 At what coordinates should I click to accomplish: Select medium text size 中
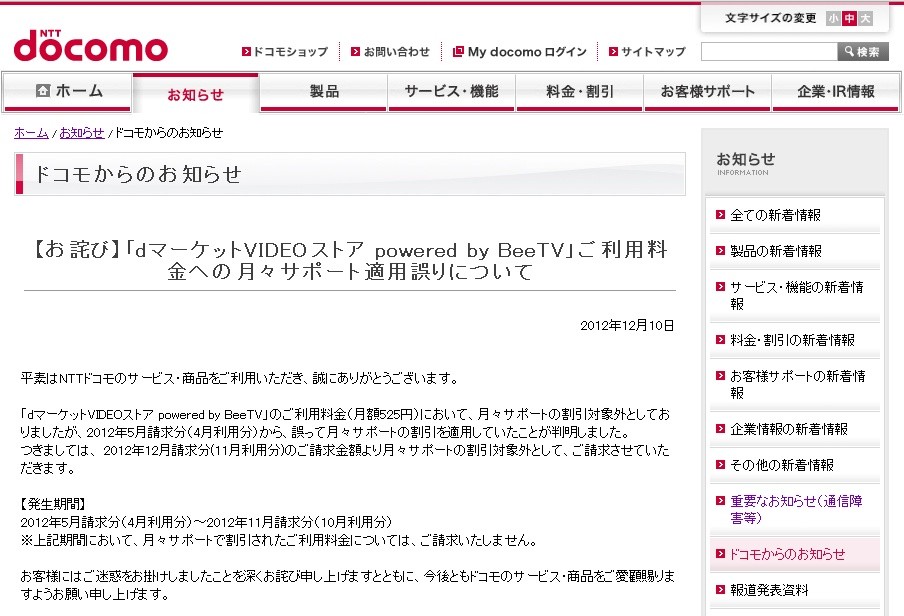click(x=849, y=18)
